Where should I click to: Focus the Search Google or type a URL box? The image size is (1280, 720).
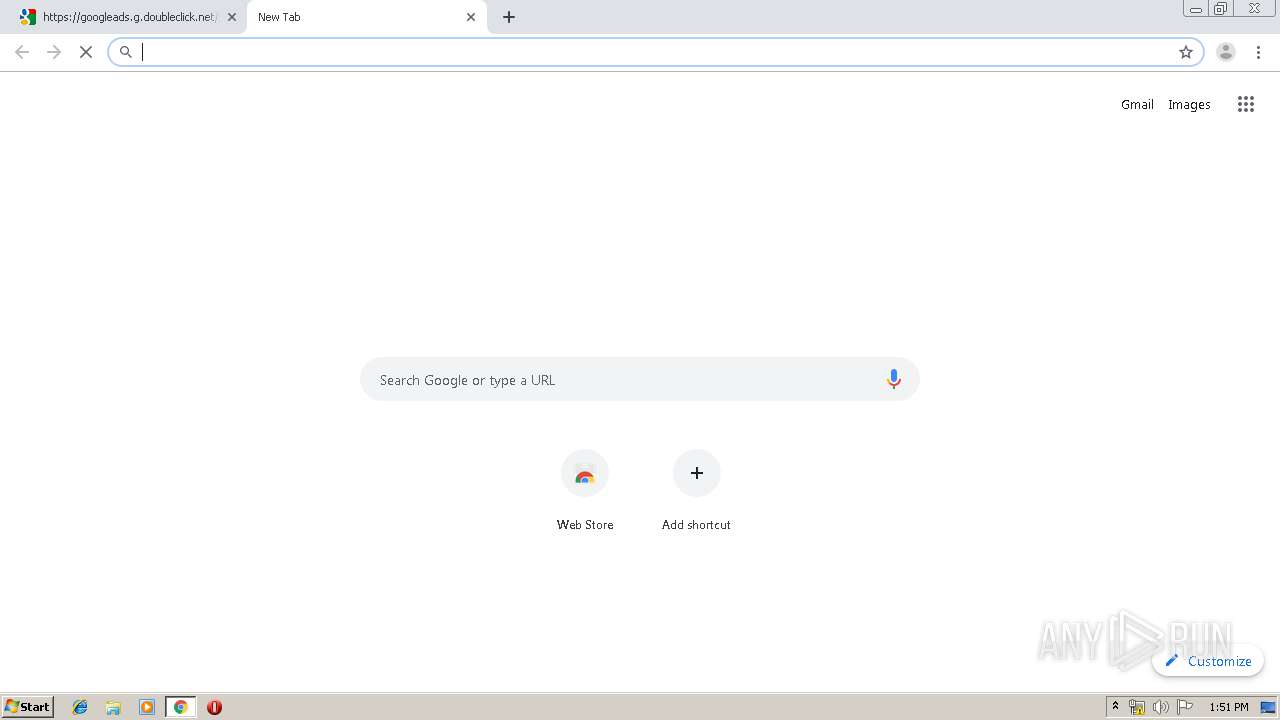[x=640, y=379]
